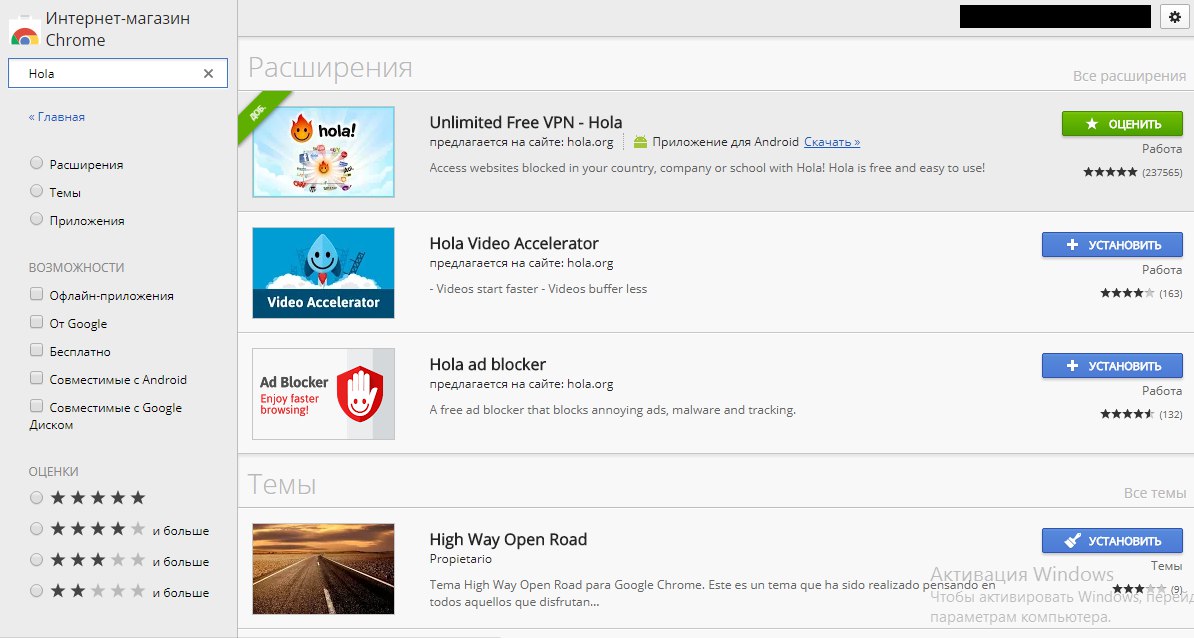Click the Chrome Web Store logo

point(24,31)
